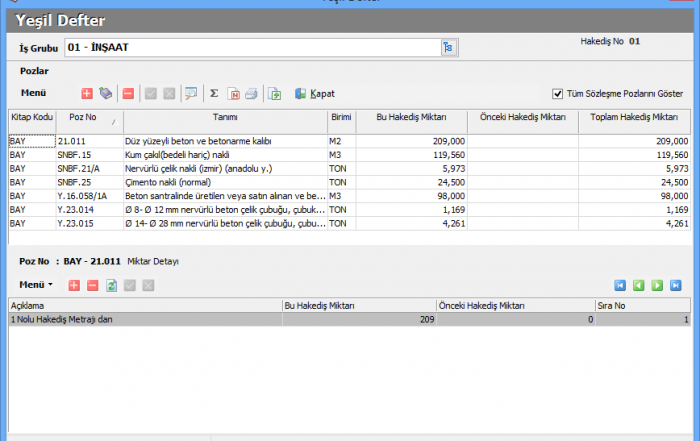Add a new row in Miktar Detayı toolbar
The image size is (700, 441).
[74, 285]
